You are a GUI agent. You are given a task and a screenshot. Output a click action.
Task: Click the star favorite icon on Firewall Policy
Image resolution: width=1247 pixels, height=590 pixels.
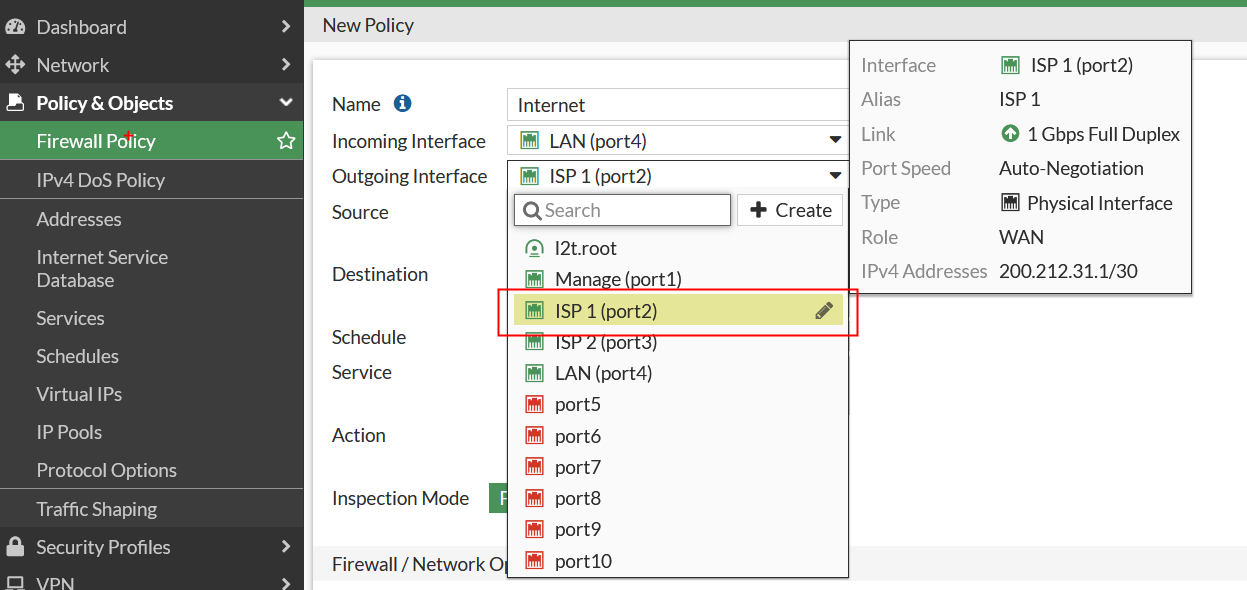pos(286,141)
